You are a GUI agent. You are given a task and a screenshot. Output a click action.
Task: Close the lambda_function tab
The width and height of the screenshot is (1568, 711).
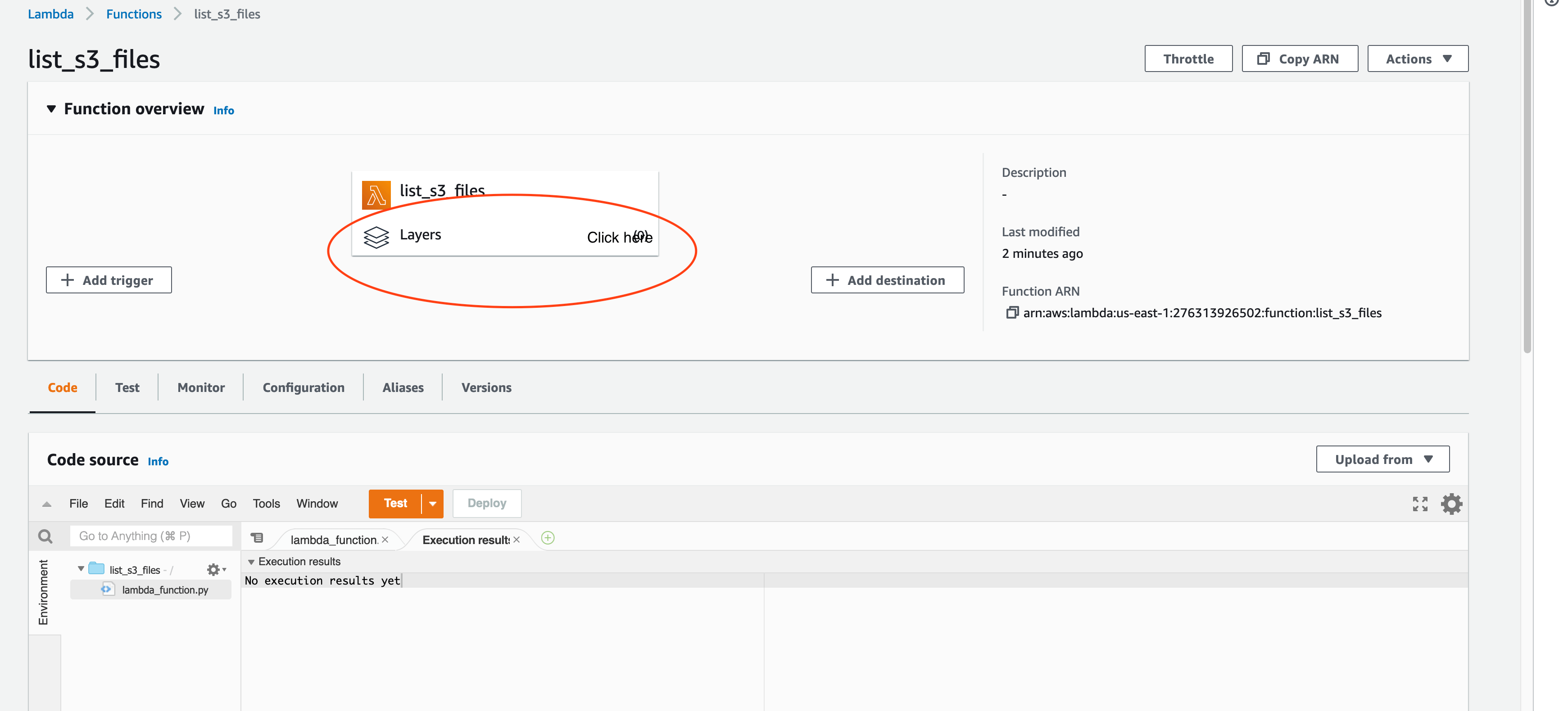click(385, 540)
